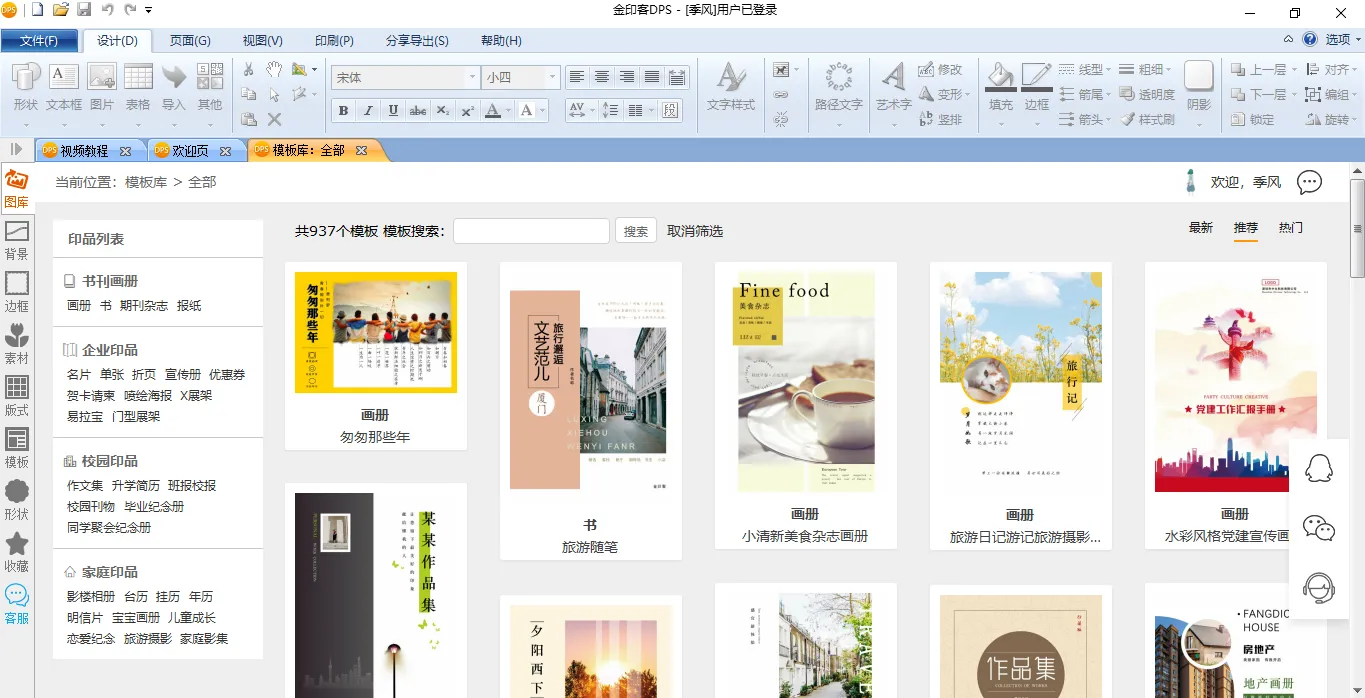
Task: Open the WeChat contact floating icon
Action: coord(1319,529)
